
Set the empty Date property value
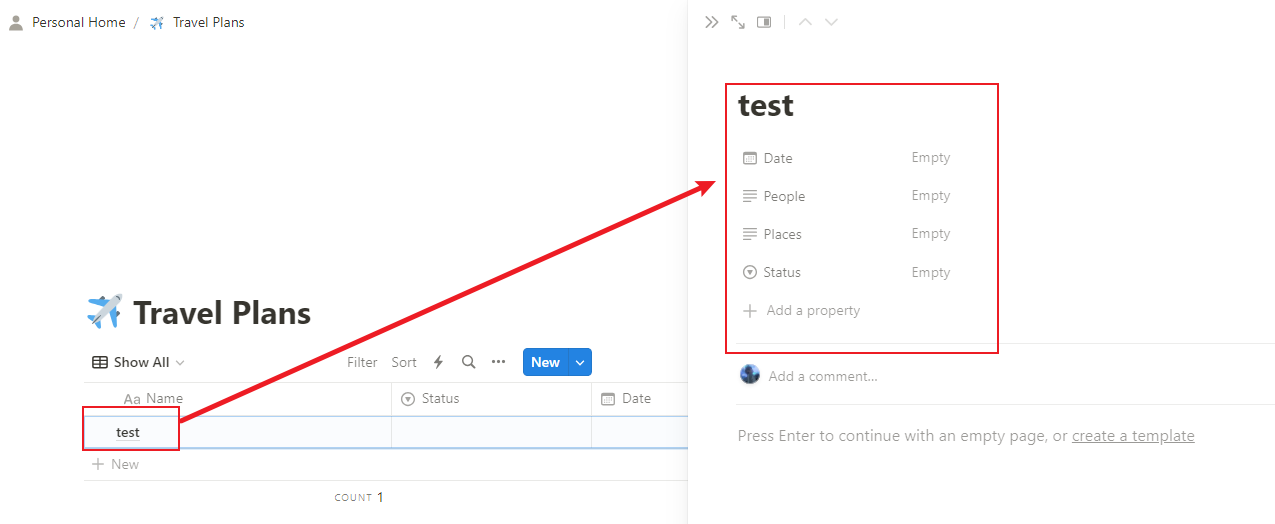click(x=930, y=158)
